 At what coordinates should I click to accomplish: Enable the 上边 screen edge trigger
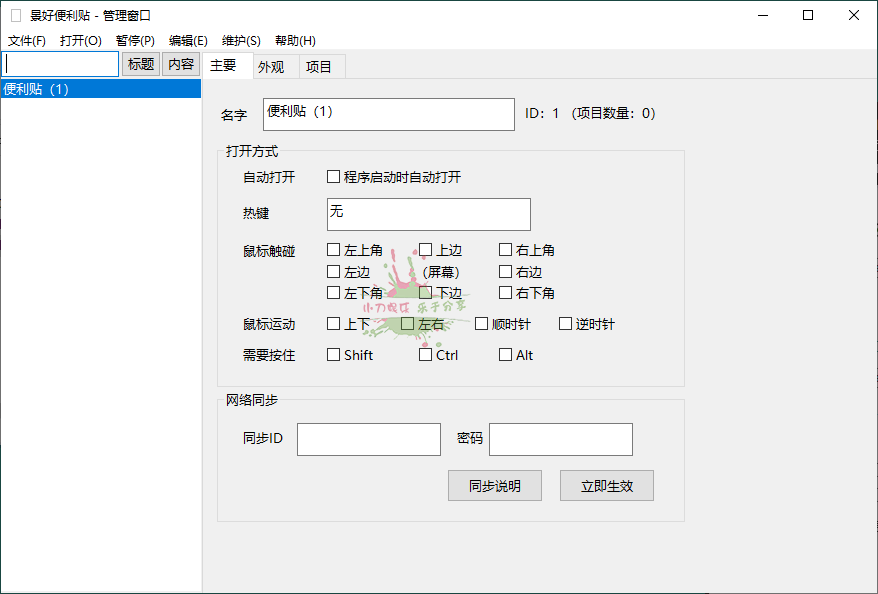[x=425, y=249]
